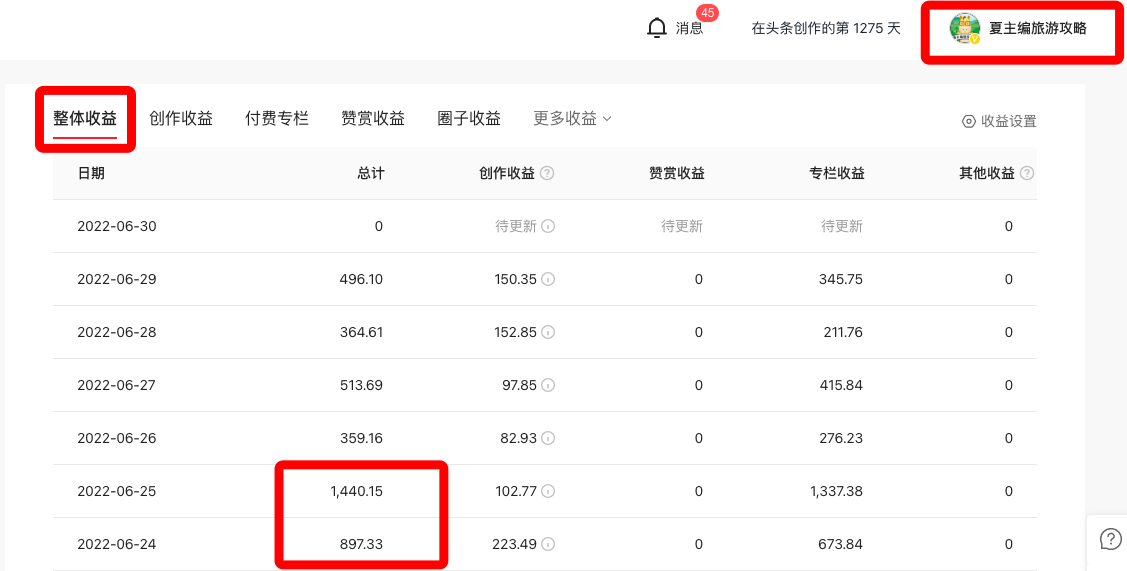Viewport: 1127px width, 571px height.
Task: Click the total value 1,440.15
Action: click(x=357, y=491)
